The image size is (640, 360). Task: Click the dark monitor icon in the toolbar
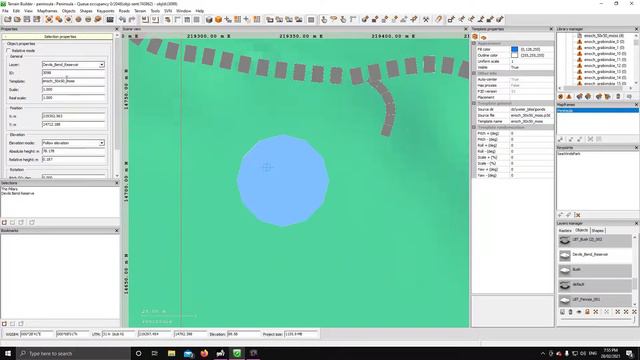tap(110, 19)
